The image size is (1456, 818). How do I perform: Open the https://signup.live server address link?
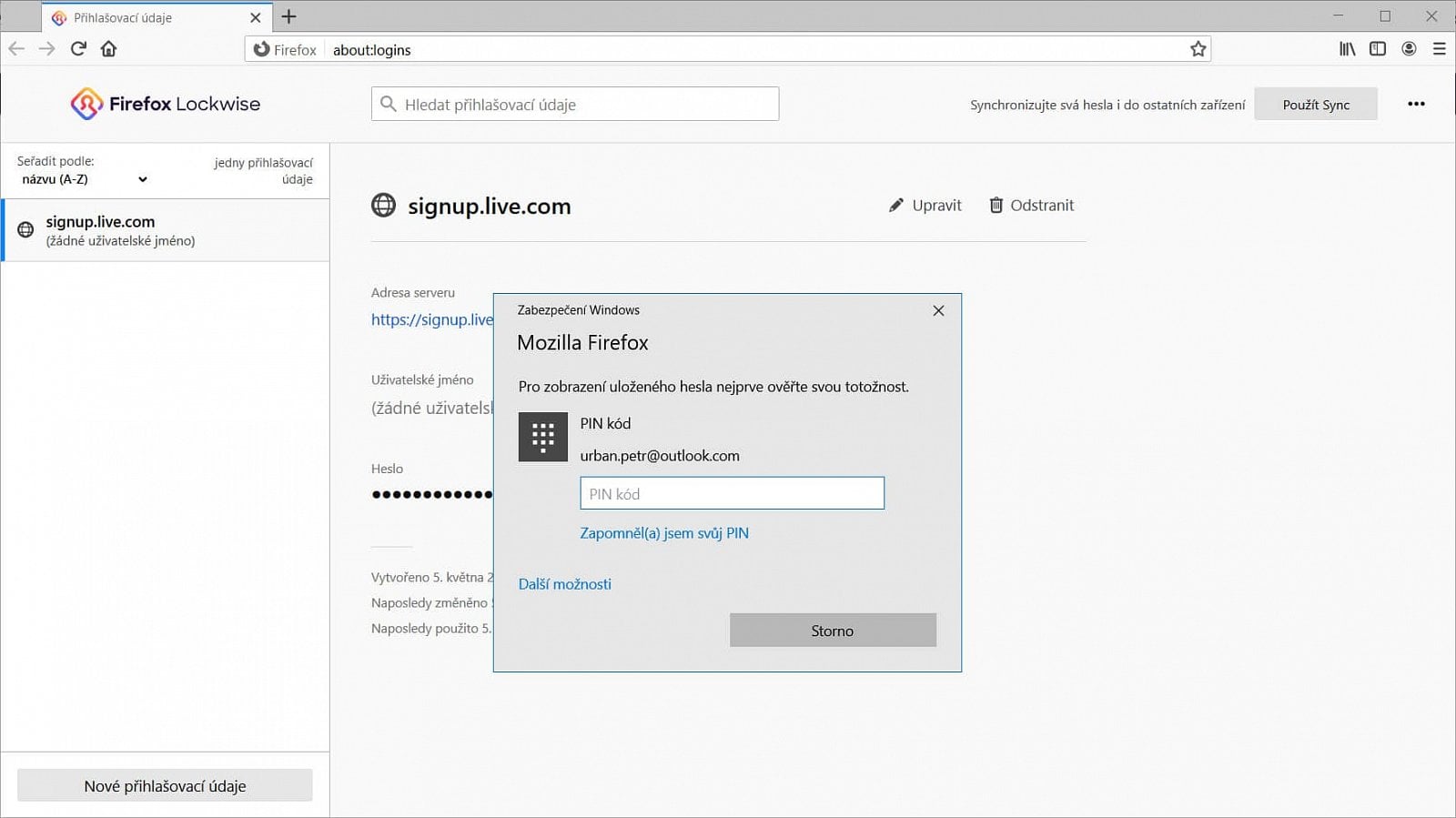click(x=432, y=319)
